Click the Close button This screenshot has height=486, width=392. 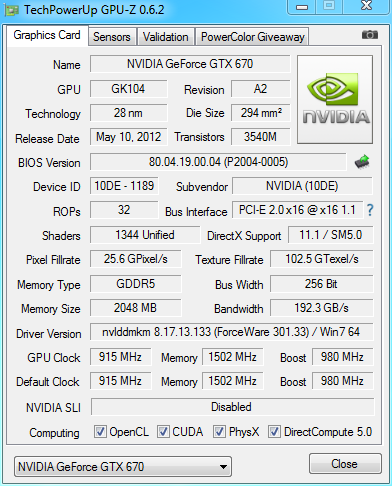345,464
